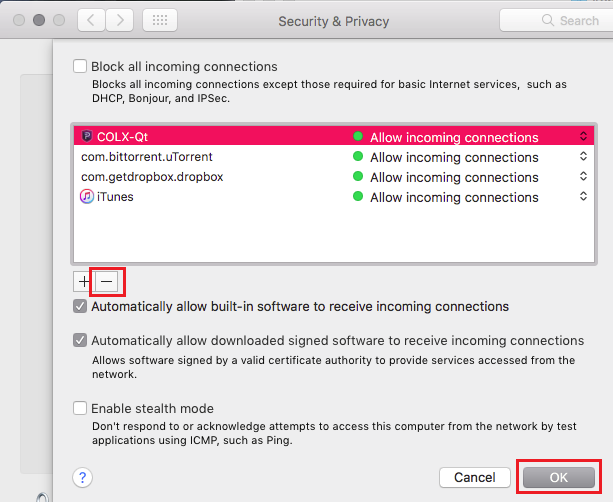This screenshot has width=613, height=502.
Task: Toggle automatically allow downloaded signed software
Action: pyautogui.click(x=80, y=341)
